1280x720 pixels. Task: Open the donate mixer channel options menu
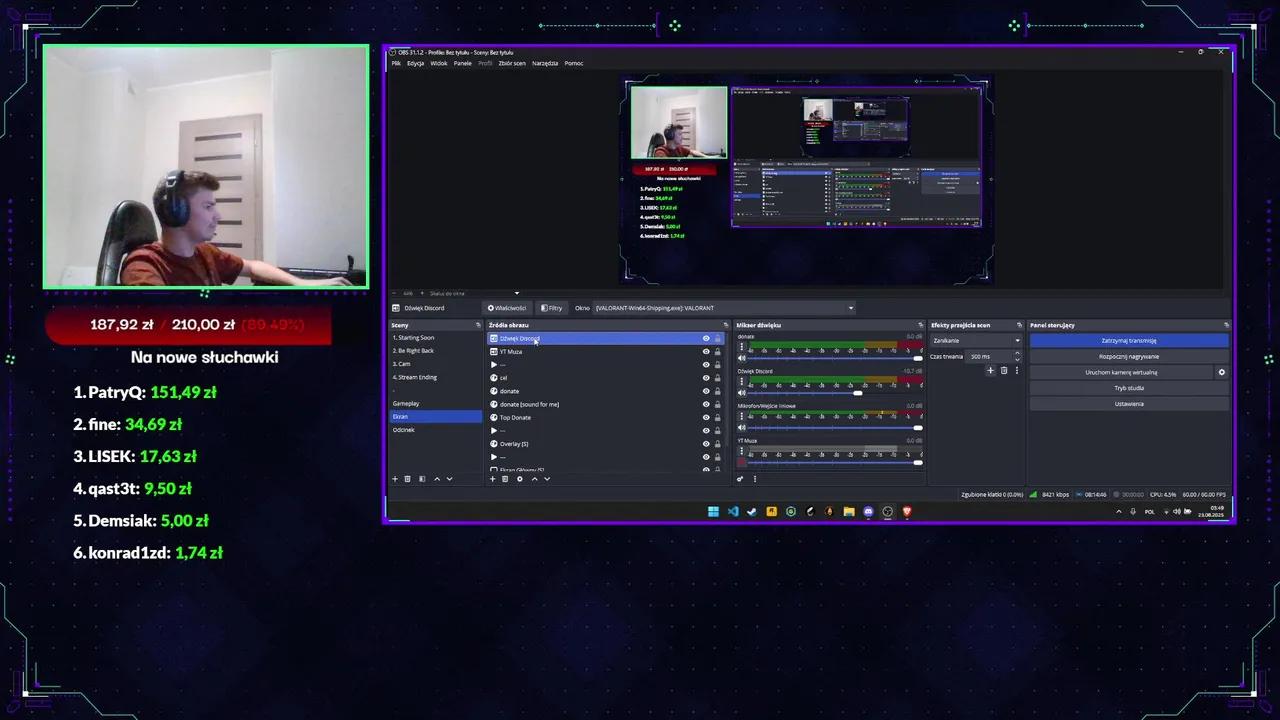(x=741, y=347)
